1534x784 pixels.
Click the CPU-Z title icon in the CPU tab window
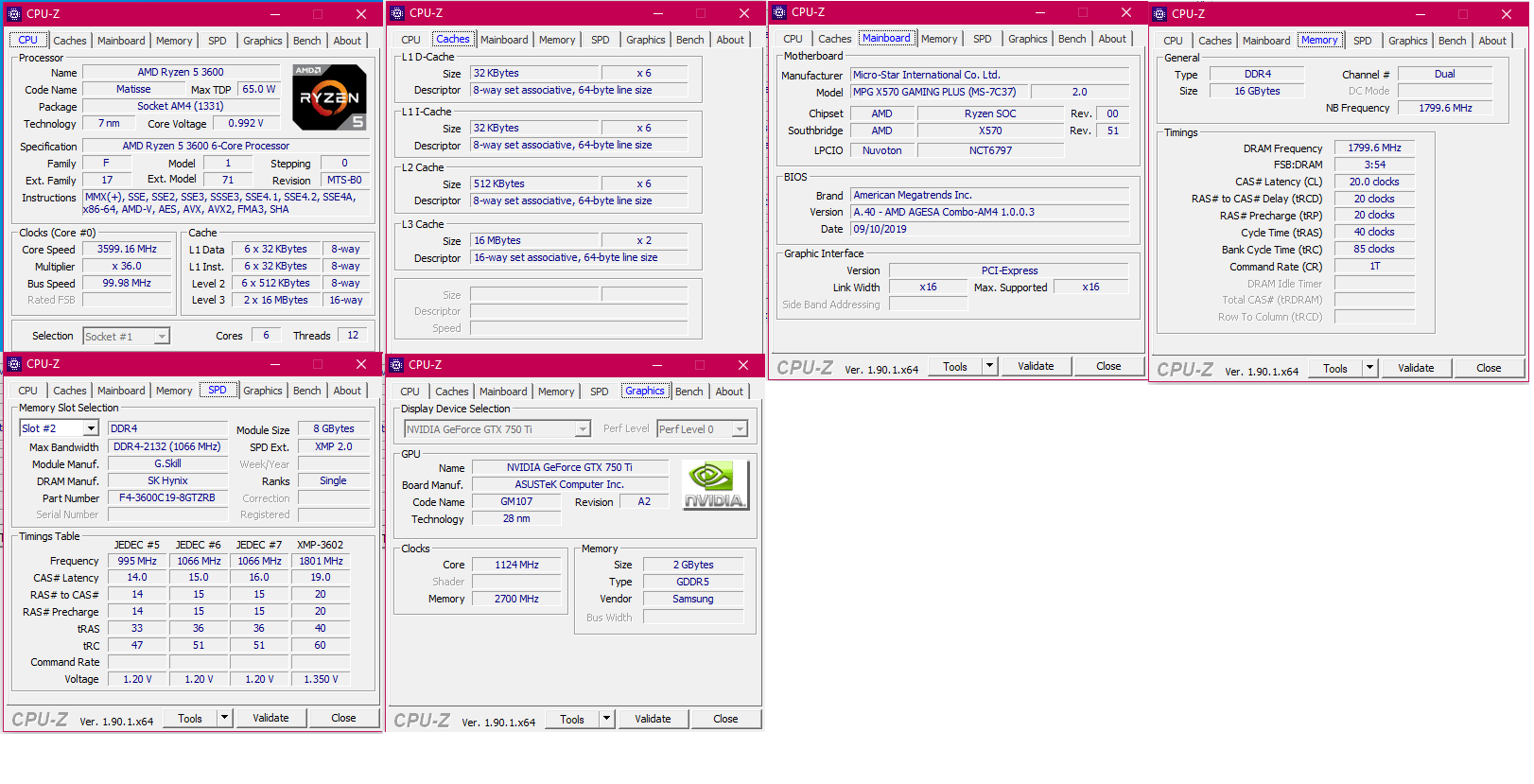14,14
